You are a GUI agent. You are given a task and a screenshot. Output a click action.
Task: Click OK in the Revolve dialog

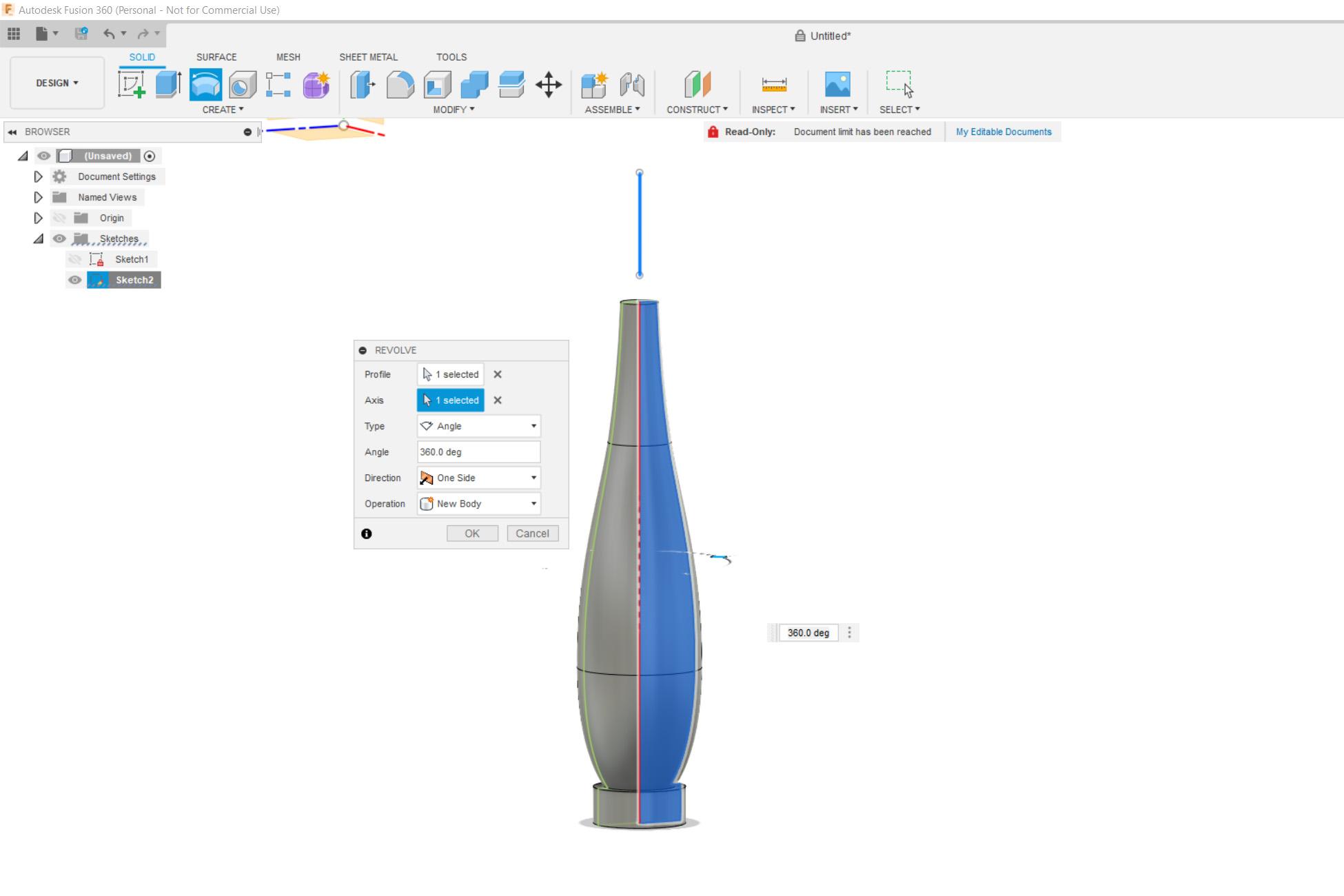point(472,533)
